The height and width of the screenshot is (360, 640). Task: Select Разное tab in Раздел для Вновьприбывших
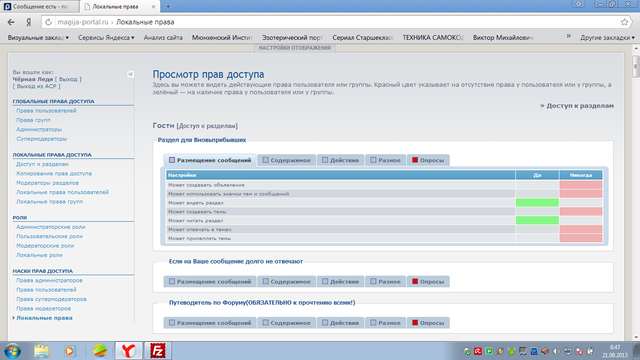tap(385, 160)
